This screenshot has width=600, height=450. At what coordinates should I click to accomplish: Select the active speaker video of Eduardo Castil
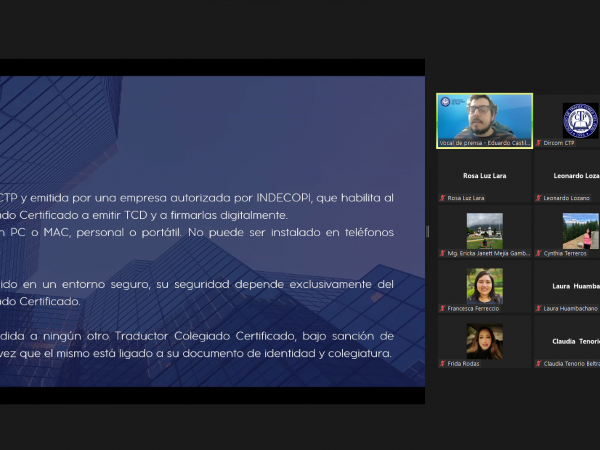pyautogui.click(x=484, y=121)
